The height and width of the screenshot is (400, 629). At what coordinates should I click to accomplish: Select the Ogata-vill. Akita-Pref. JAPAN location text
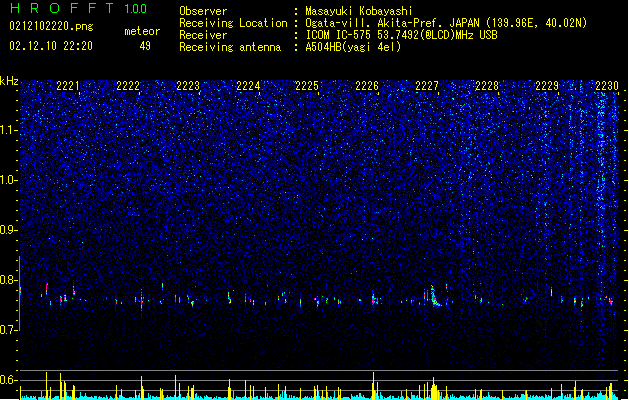[446, 23]
